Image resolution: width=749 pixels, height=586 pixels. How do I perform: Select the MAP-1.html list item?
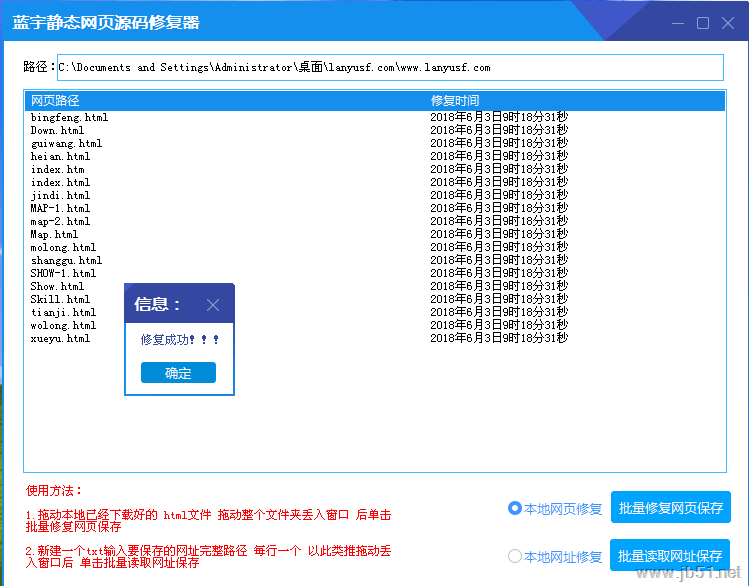click(60, 209)
